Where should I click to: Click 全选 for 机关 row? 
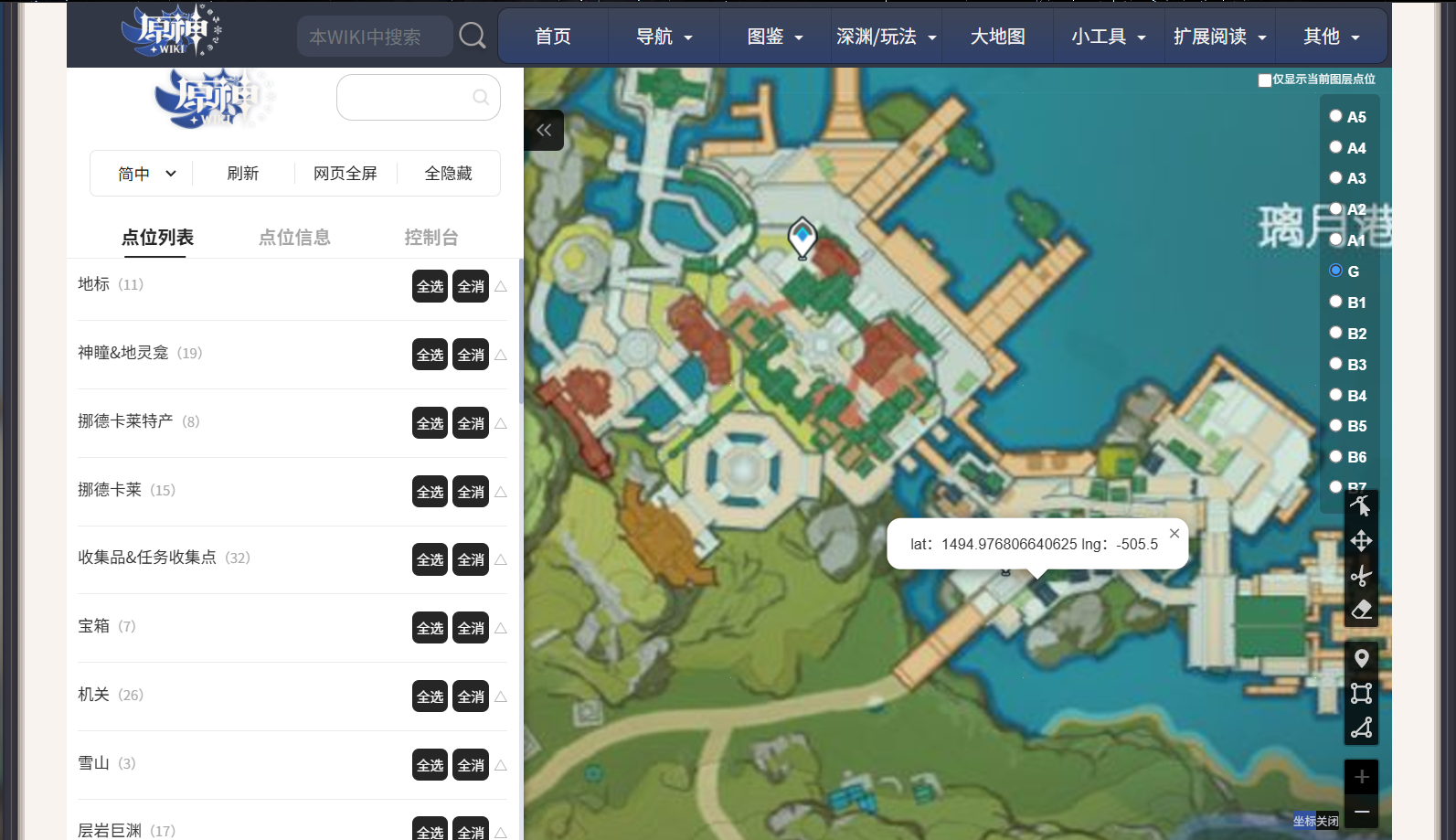430,696
